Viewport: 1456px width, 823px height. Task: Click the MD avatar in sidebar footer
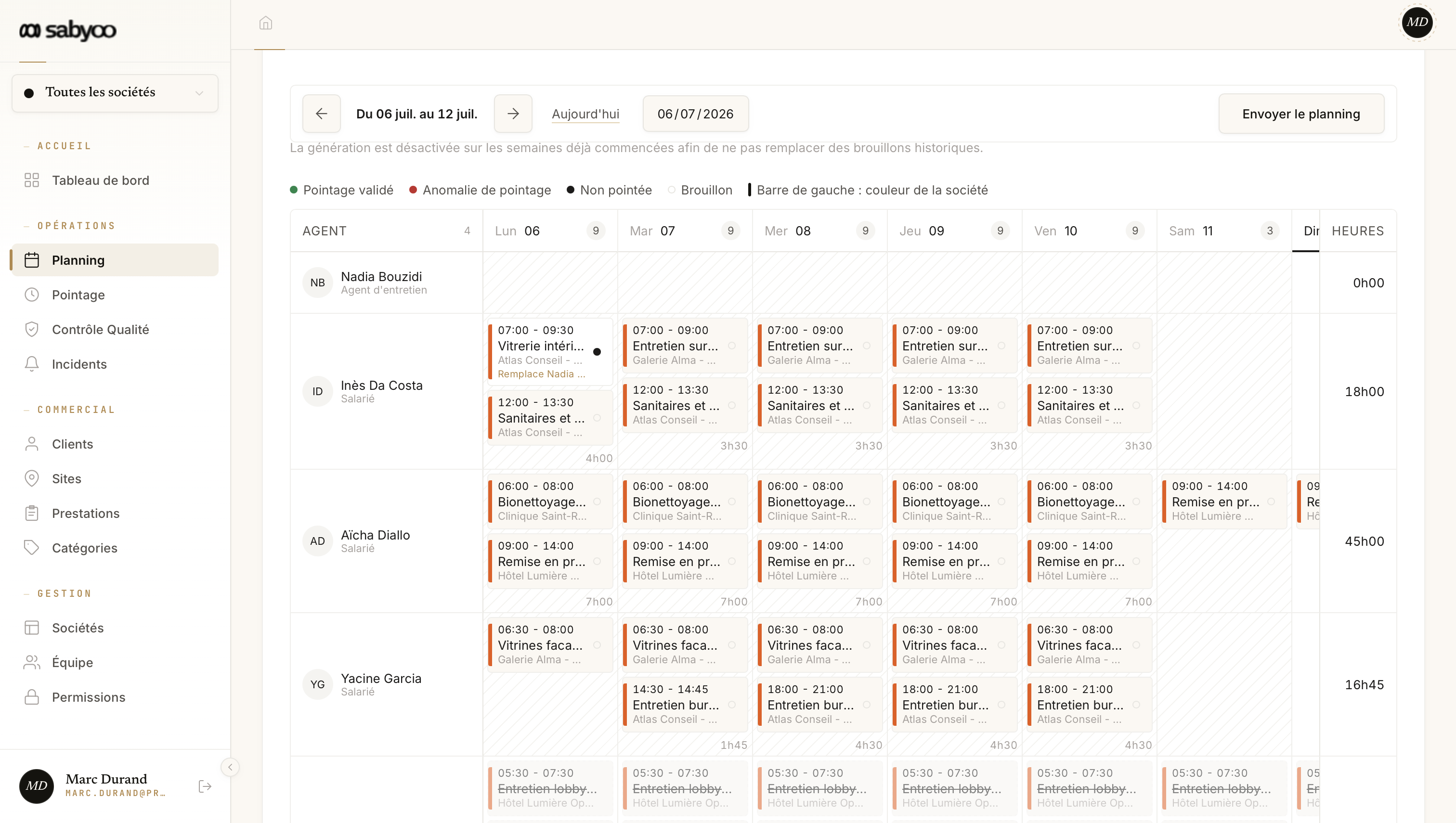(x=37, y=785)
